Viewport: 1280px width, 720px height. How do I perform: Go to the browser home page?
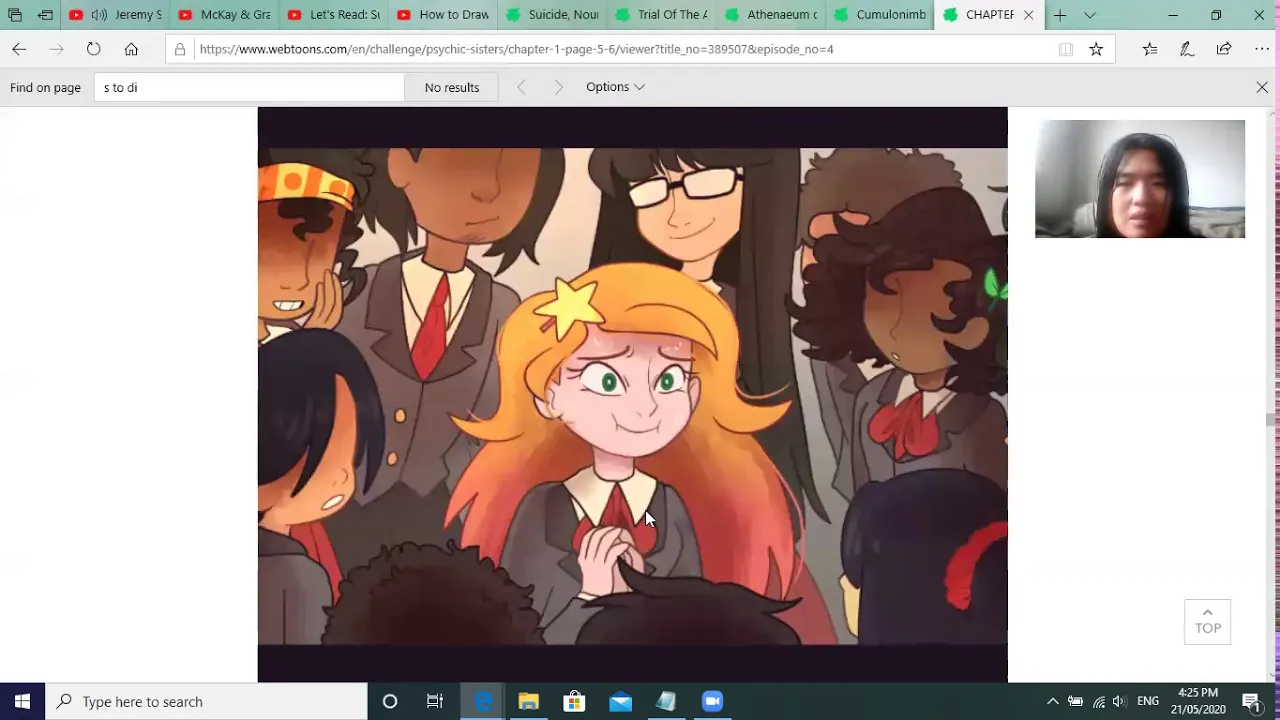click(131, 49)
